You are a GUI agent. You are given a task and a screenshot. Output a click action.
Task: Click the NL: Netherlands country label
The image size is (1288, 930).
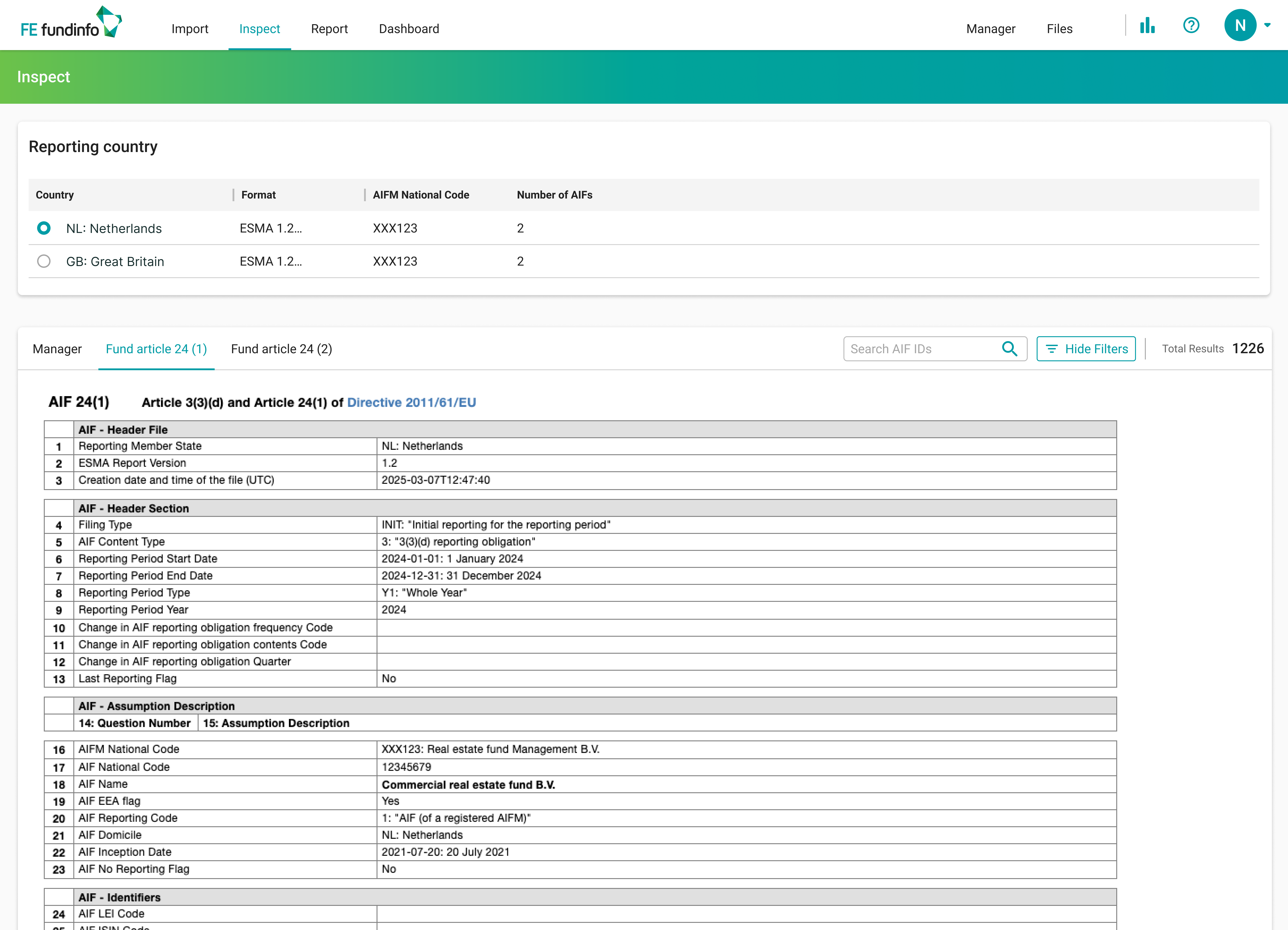tap(114, 228)
